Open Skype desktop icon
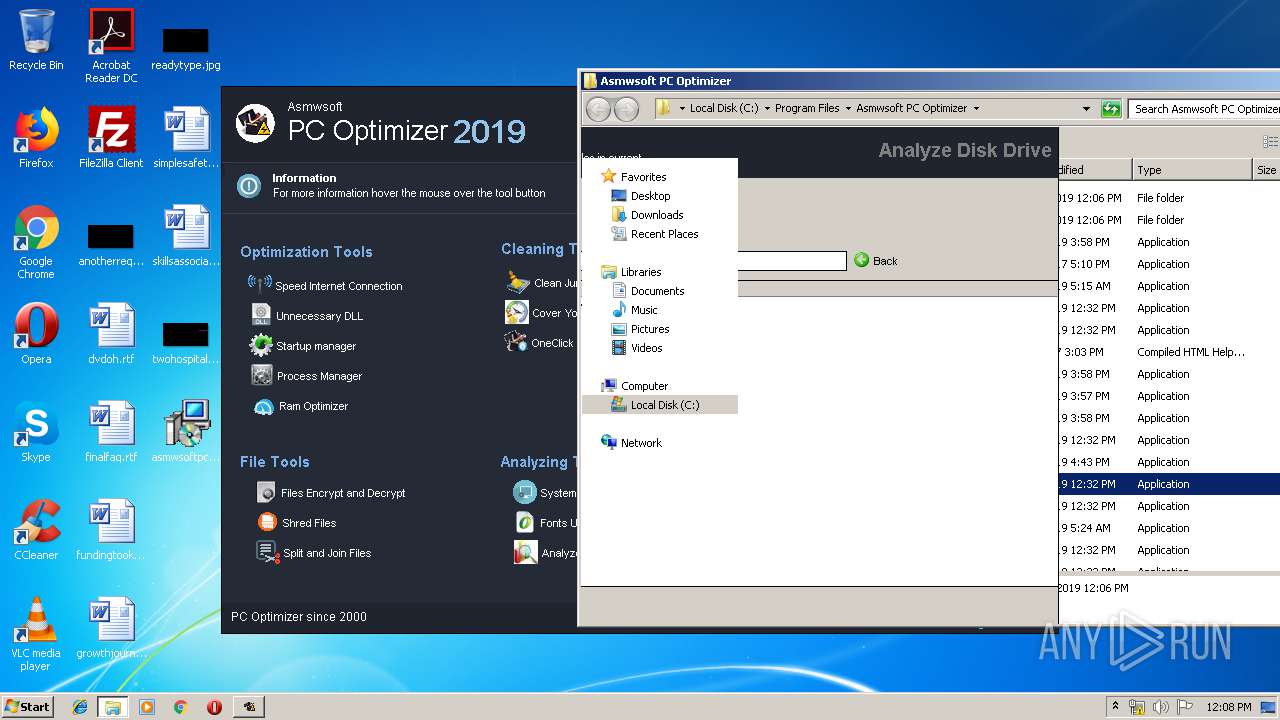Viewport: 1280px width, 720px height. pos(36,432)
